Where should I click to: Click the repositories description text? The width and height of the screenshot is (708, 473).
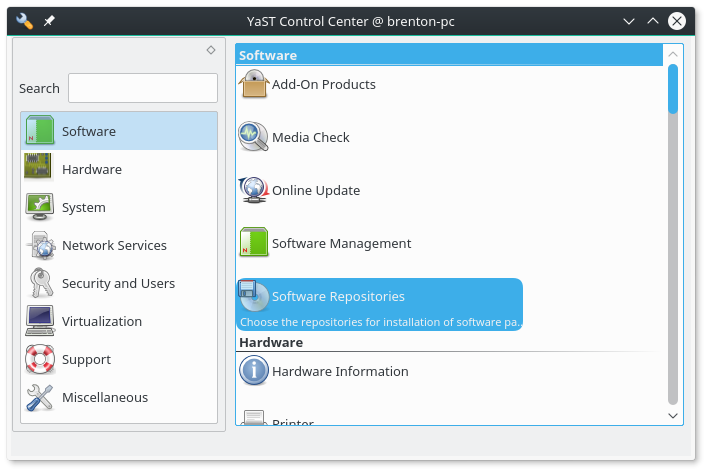pyautogui.click(x=381, y=322)
